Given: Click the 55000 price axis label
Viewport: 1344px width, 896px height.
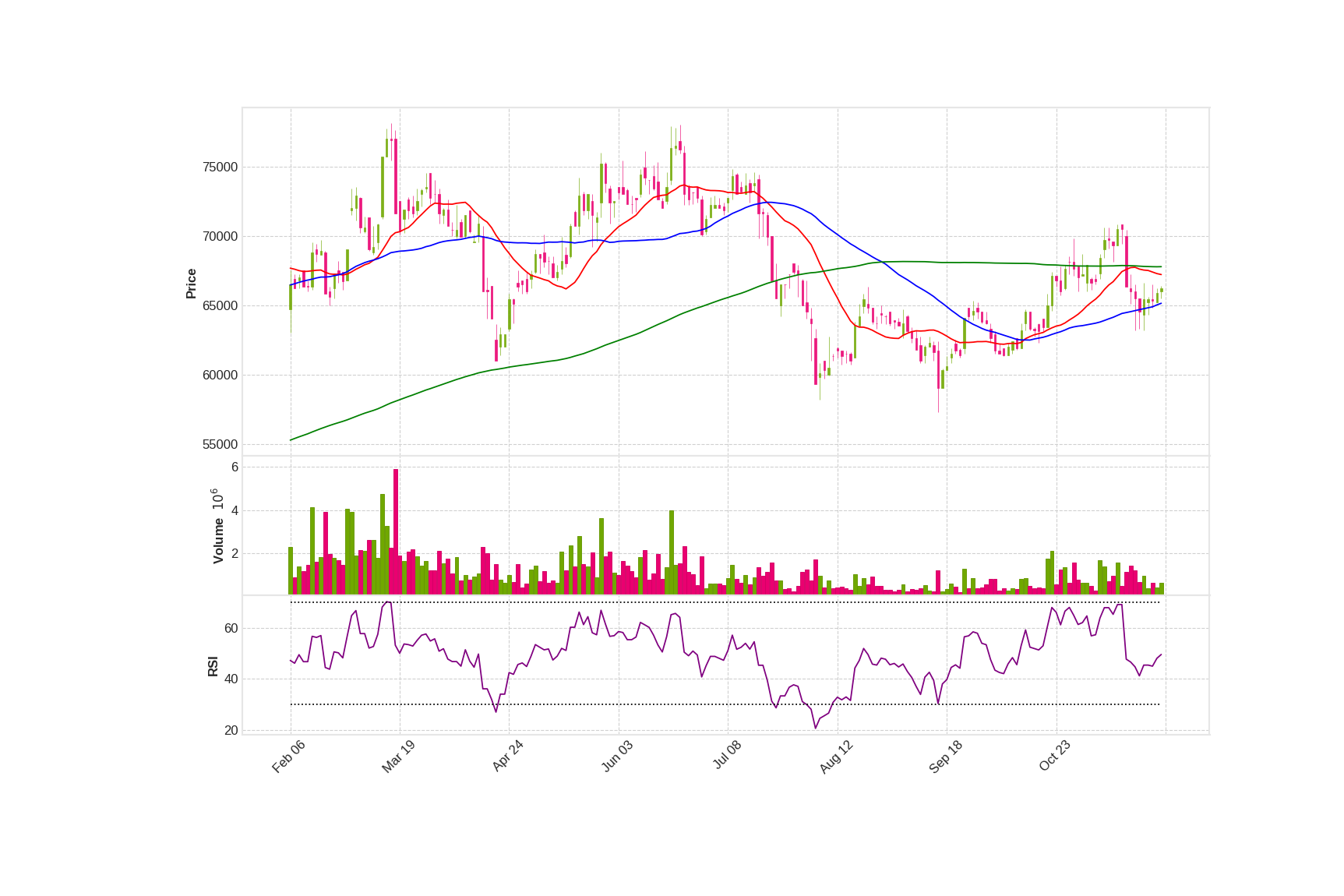Looking at the screenshot, I should [x=220, y=445].
